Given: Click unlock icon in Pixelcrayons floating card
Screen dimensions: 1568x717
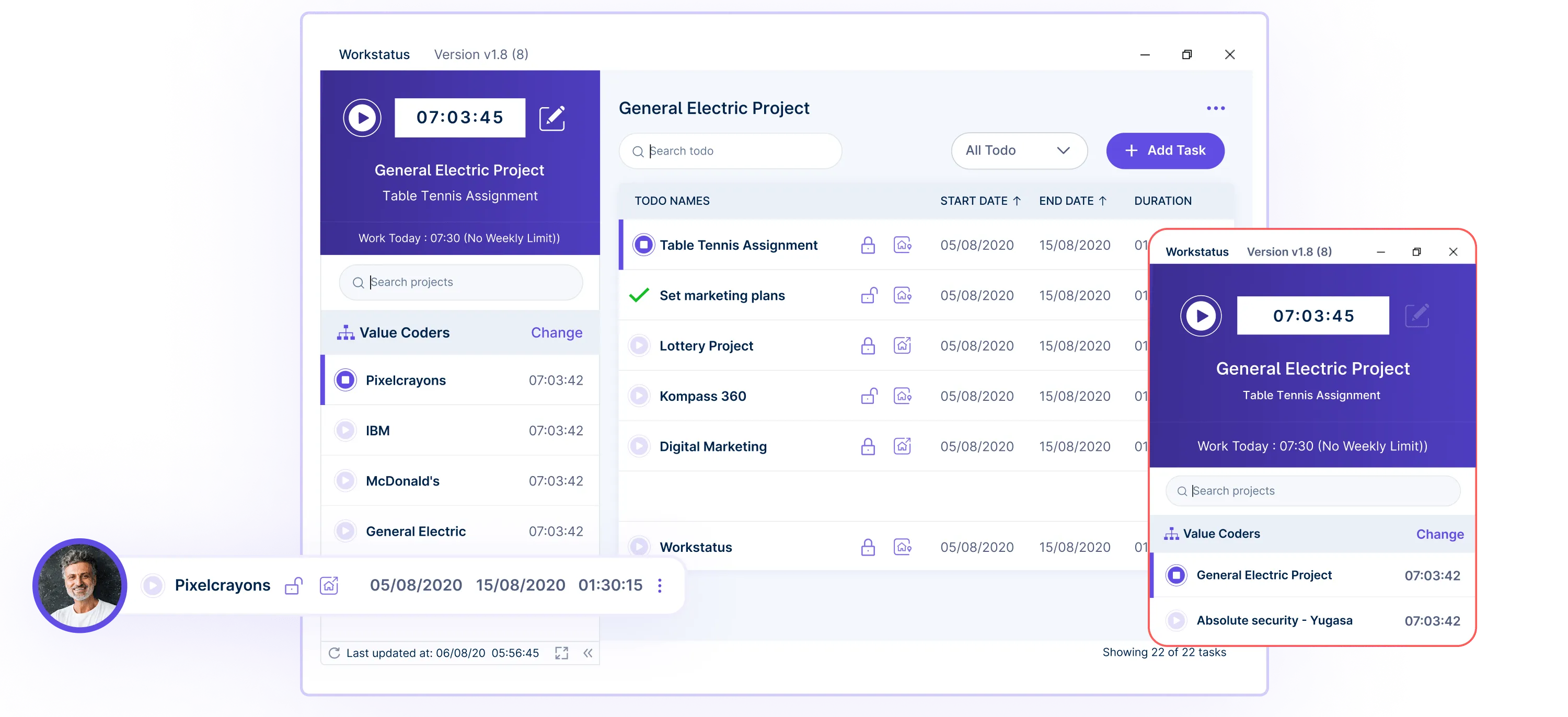Looking at the screenshot, I should click(x=293, y=585).
